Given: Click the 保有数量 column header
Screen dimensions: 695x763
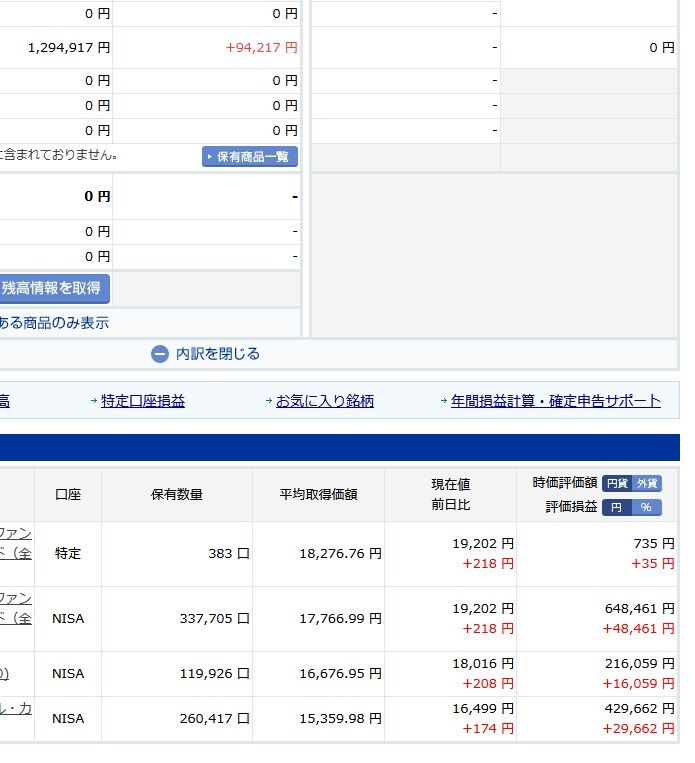Looking at the screenshot, I should click(177, 495).
